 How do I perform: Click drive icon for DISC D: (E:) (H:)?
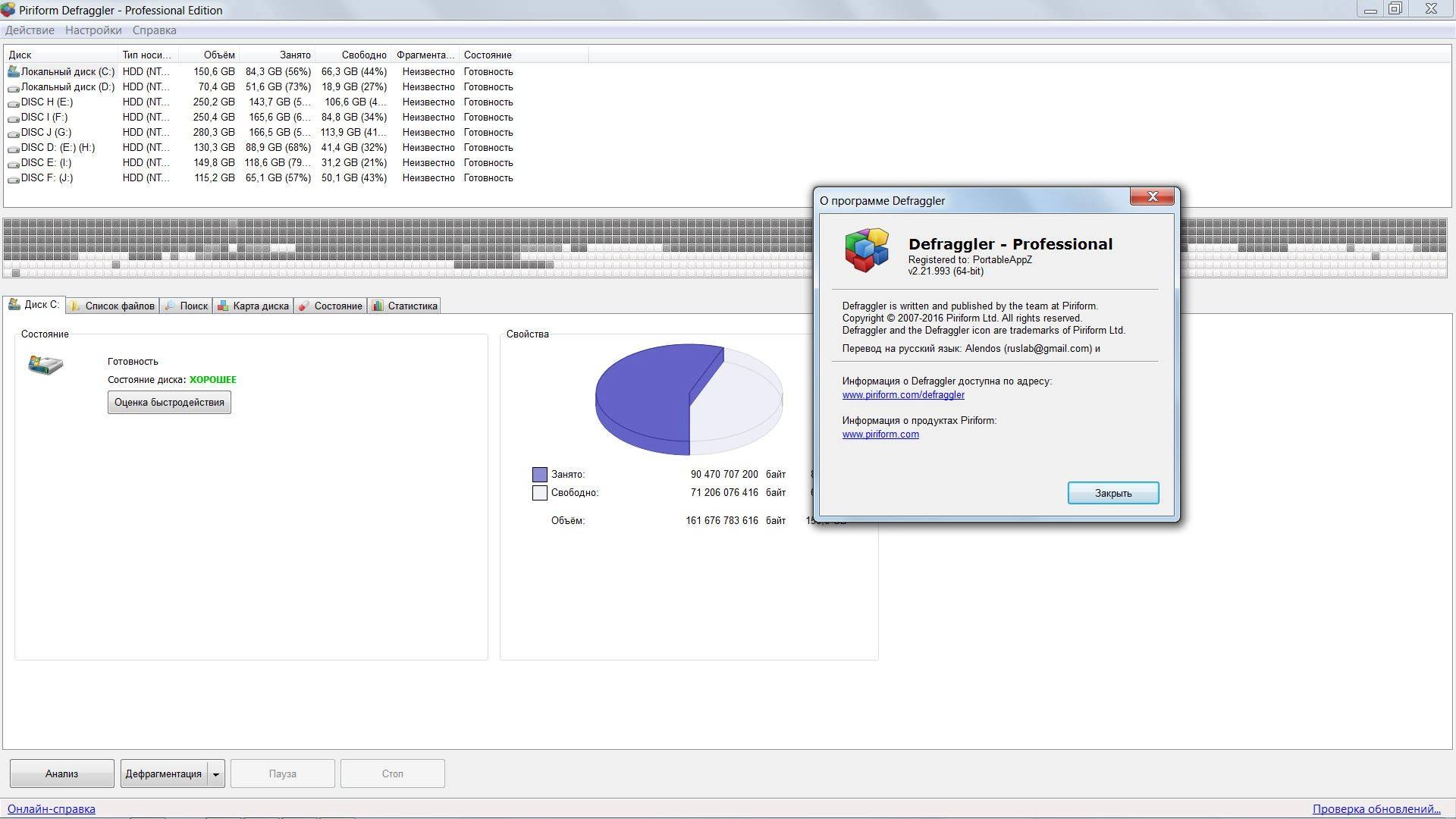[x=14, y=148]
